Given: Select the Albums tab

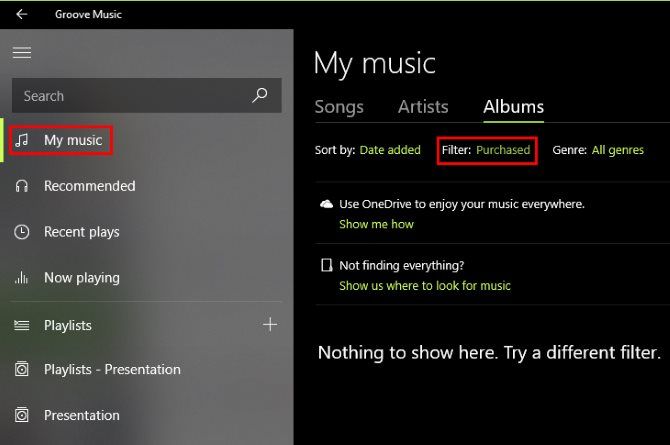Looking at the screenshot, I should pyautogui.click(x=513, y=106).
